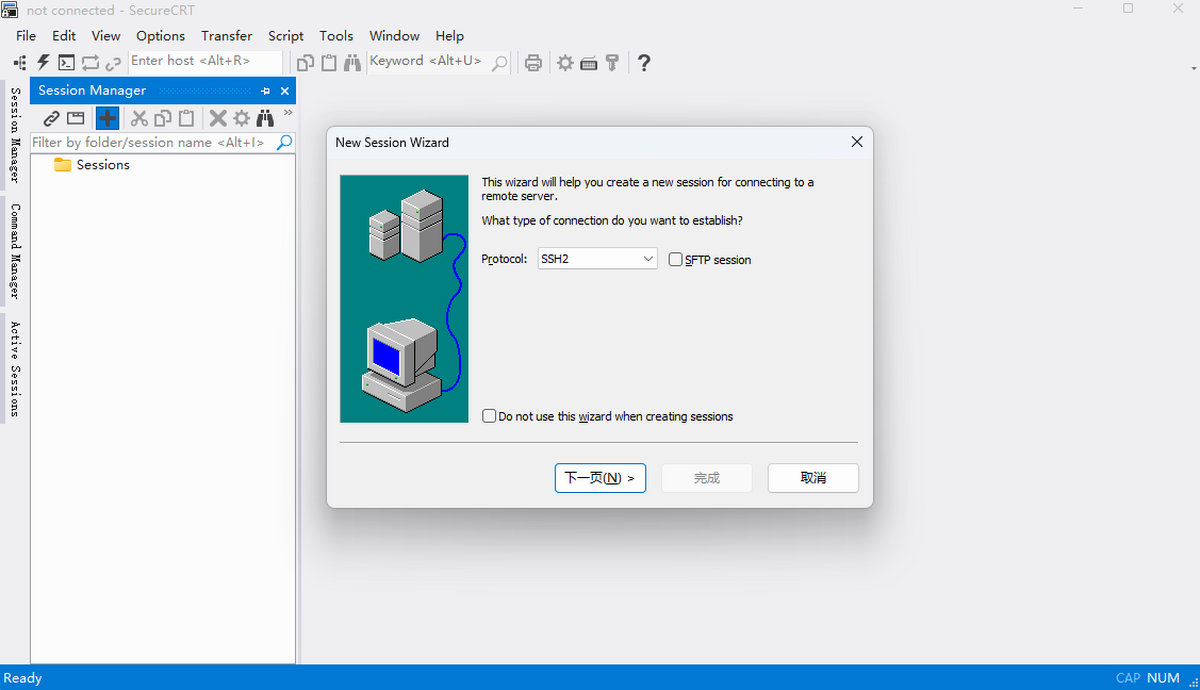Click the Paste clipboard icon in main toolbar

tap(329, 62)
